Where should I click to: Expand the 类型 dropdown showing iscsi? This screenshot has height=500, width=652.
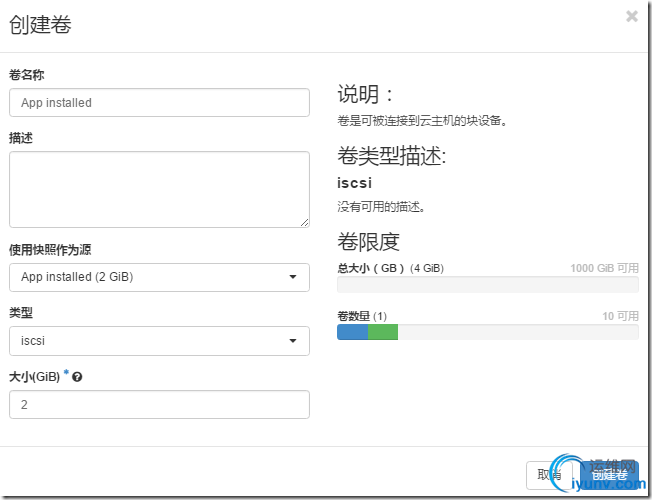pos(159,341)
